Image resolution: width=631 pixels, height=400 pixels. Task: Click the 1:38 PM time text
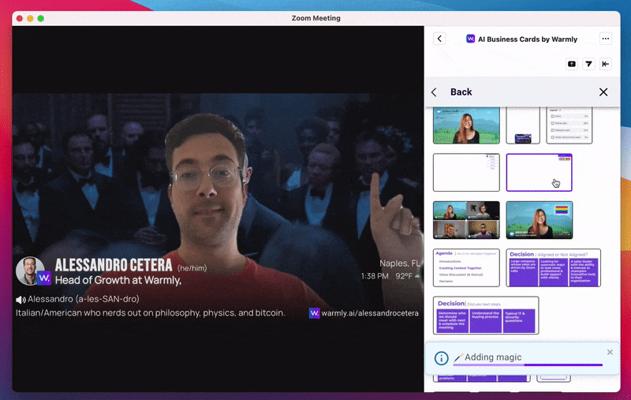[375, 276]
